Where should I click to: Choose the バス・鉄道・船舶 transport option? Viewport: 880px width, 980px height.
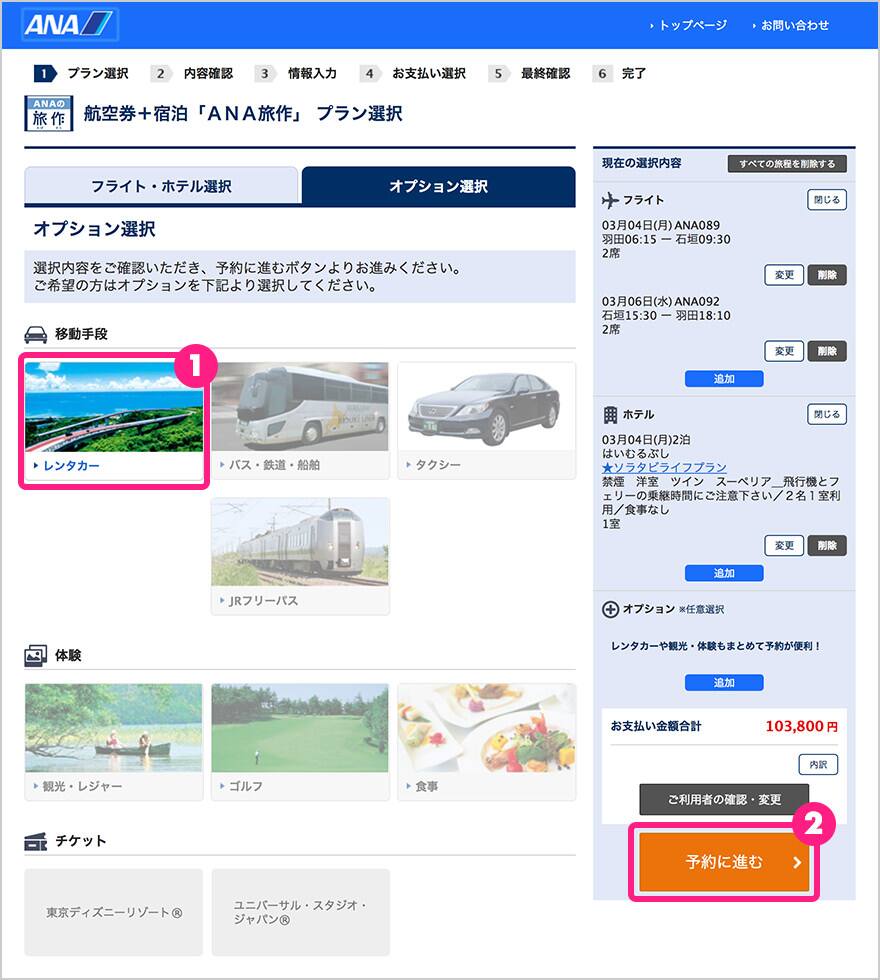click(299, 420)
